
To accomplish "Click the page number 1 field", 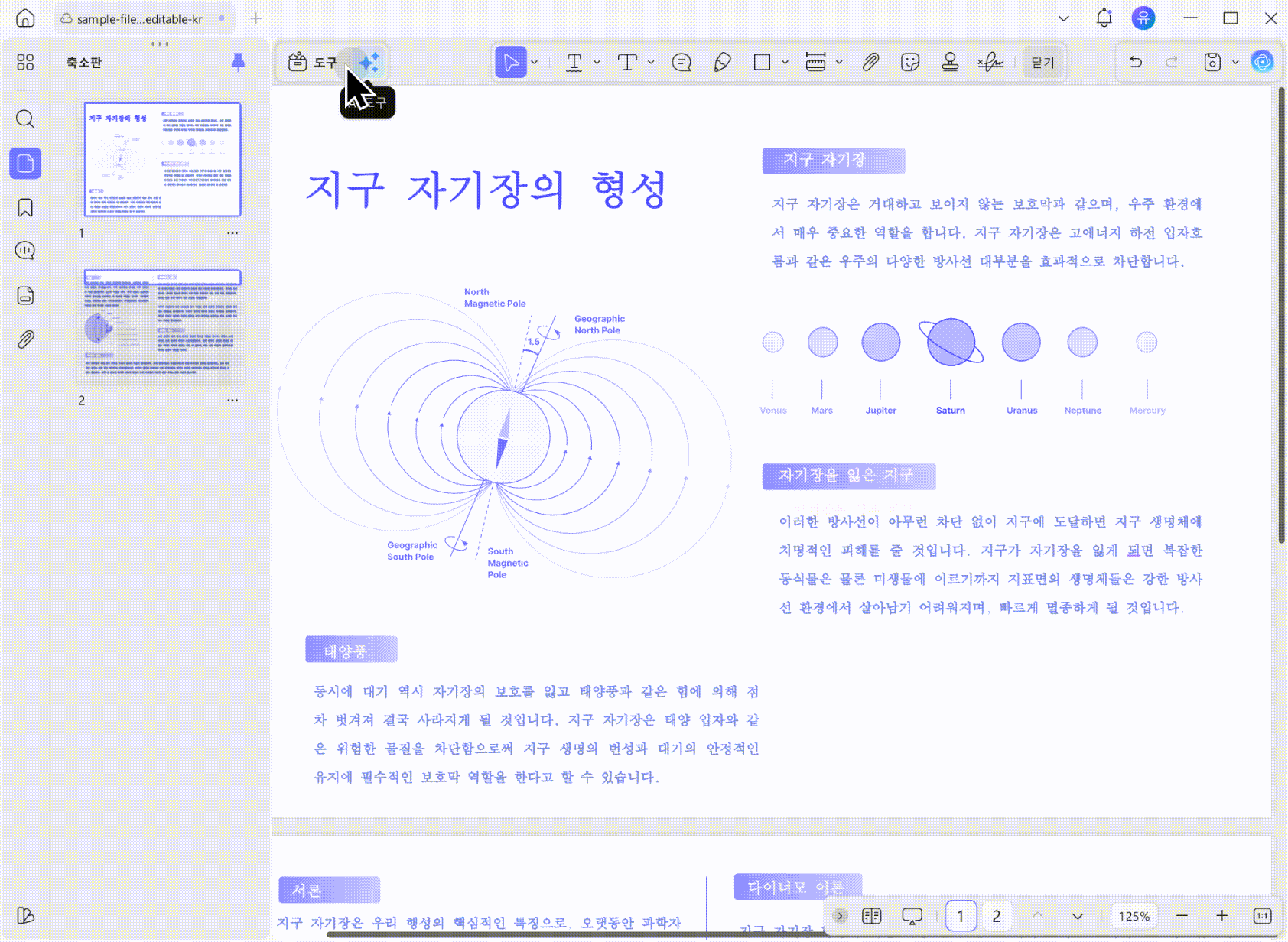I will [961, 916].
